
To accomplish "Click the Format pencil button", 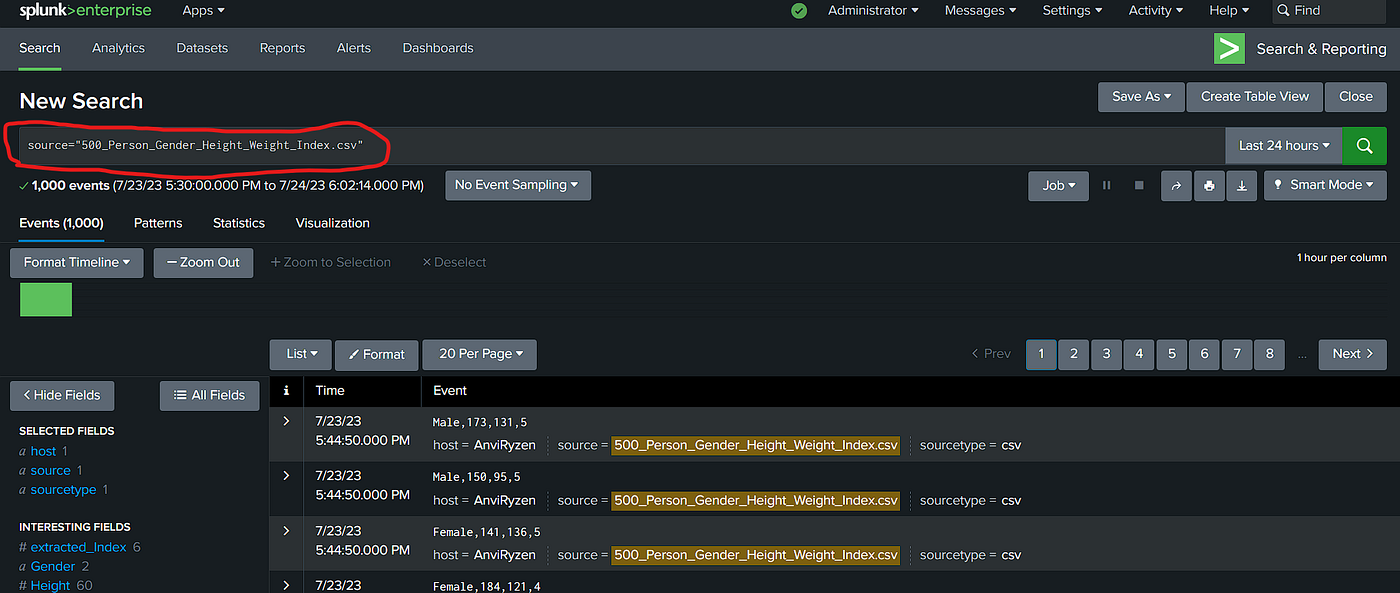I will point(376,354).
